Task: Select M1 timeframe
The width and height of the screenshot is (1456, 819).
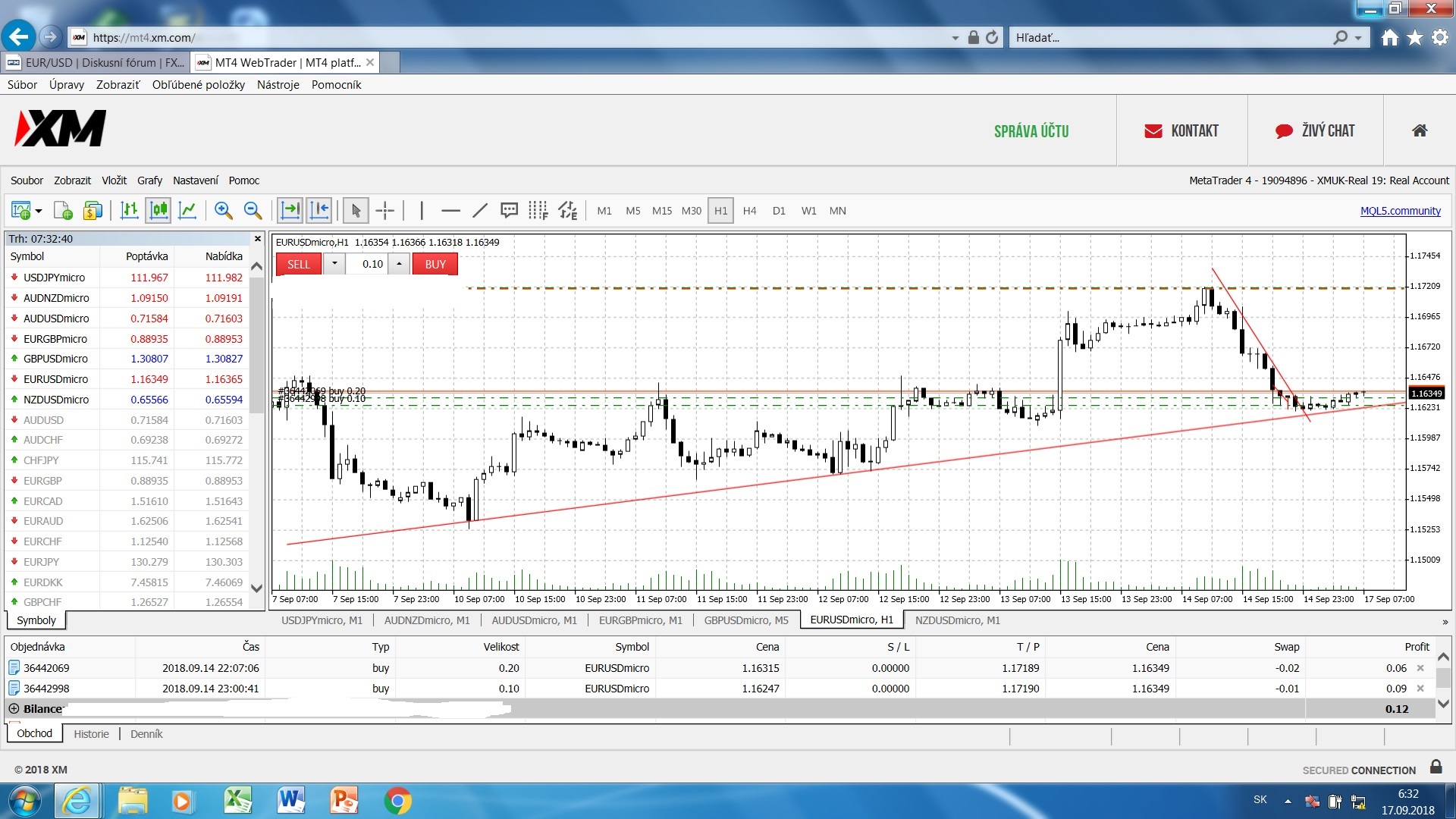Action: 604,211
